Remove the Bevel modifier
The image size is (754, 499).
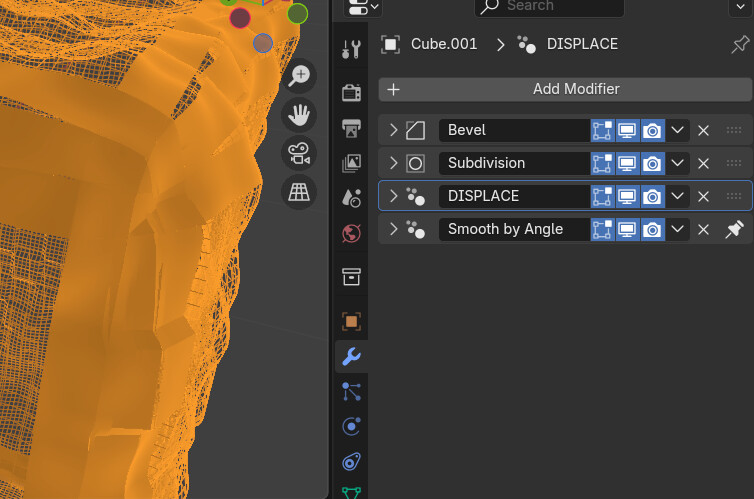pyautogui.click(x=703, y=130)
